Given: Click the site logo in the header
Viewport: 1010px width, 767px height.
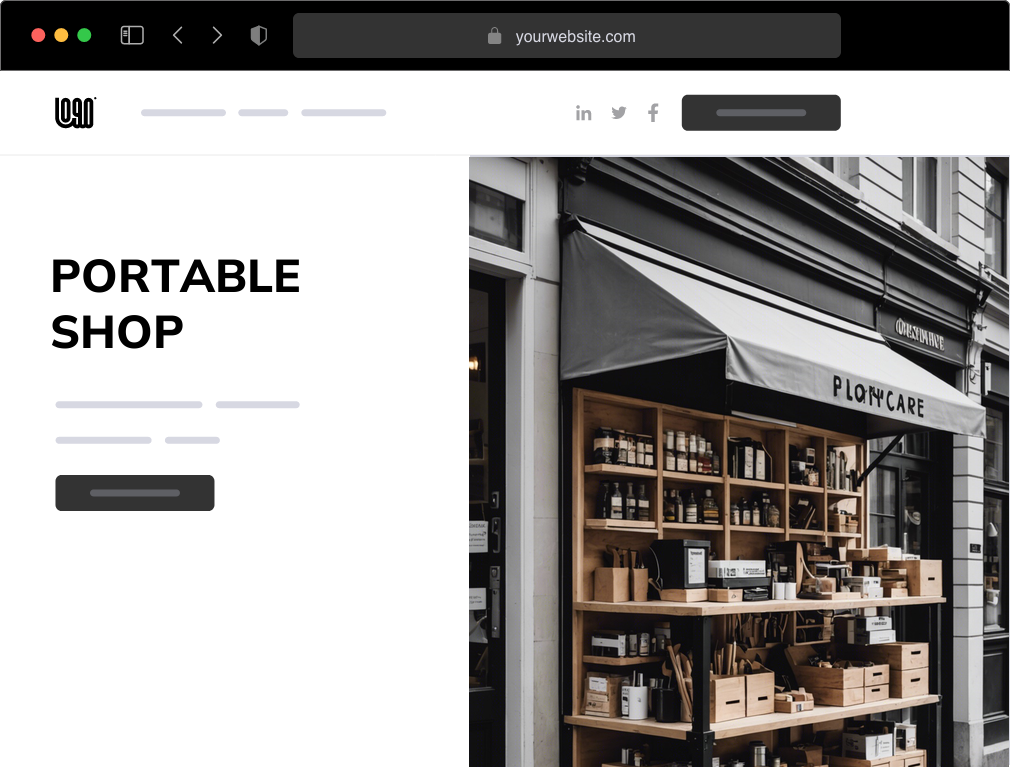Looking at the screenshot, I should point(75,113).
